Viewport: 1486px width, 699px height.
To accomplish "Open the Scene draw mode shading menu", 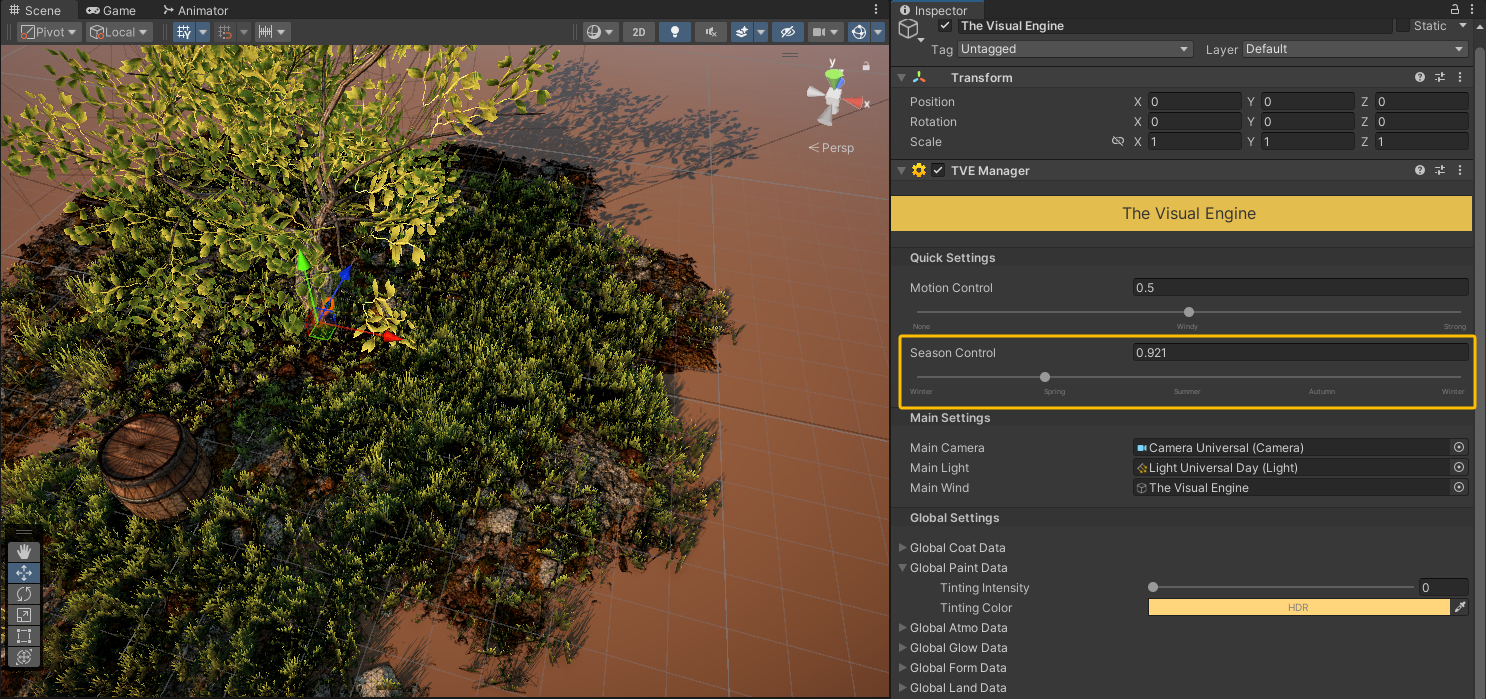I will 600,32.
